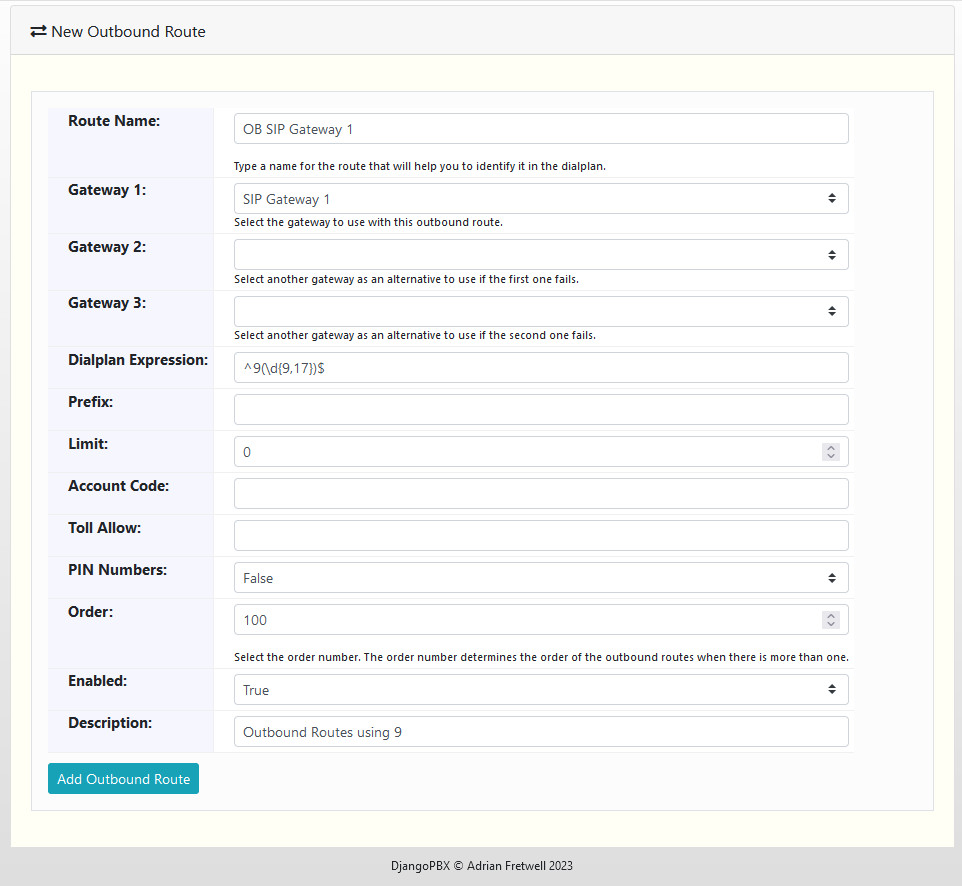The height and width of the screenshot is (886, 962).
Task: Click the Description input field
Action: (x=540, y=732)
